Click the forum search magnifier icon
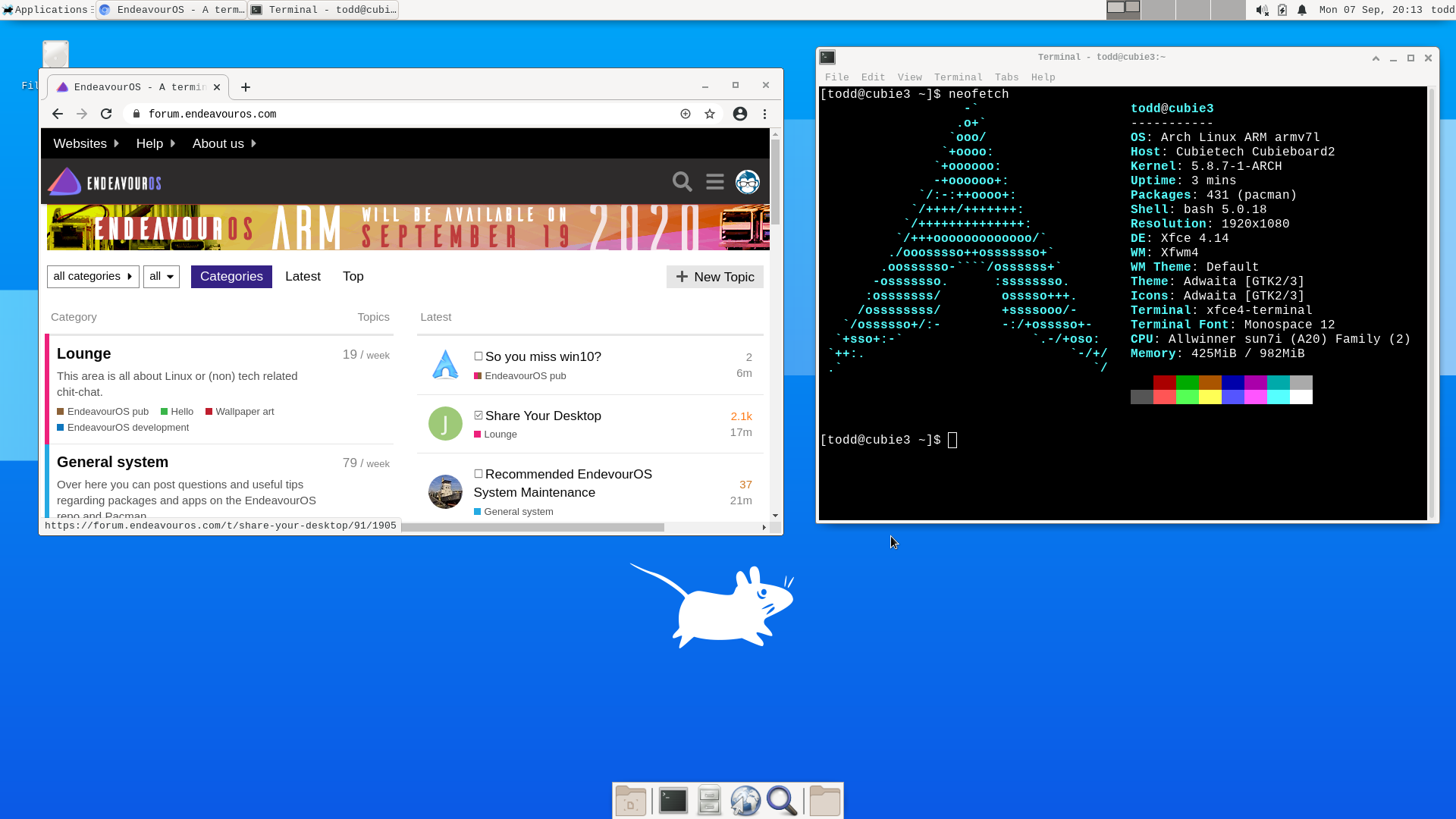Viewport: 1456px width, 819px height. click(x=682, y=182)
